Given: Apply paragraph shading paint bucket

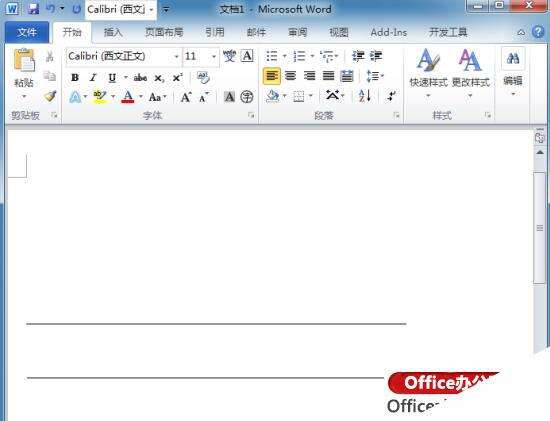Looking at the screenshot, I should tap(273, 96).
